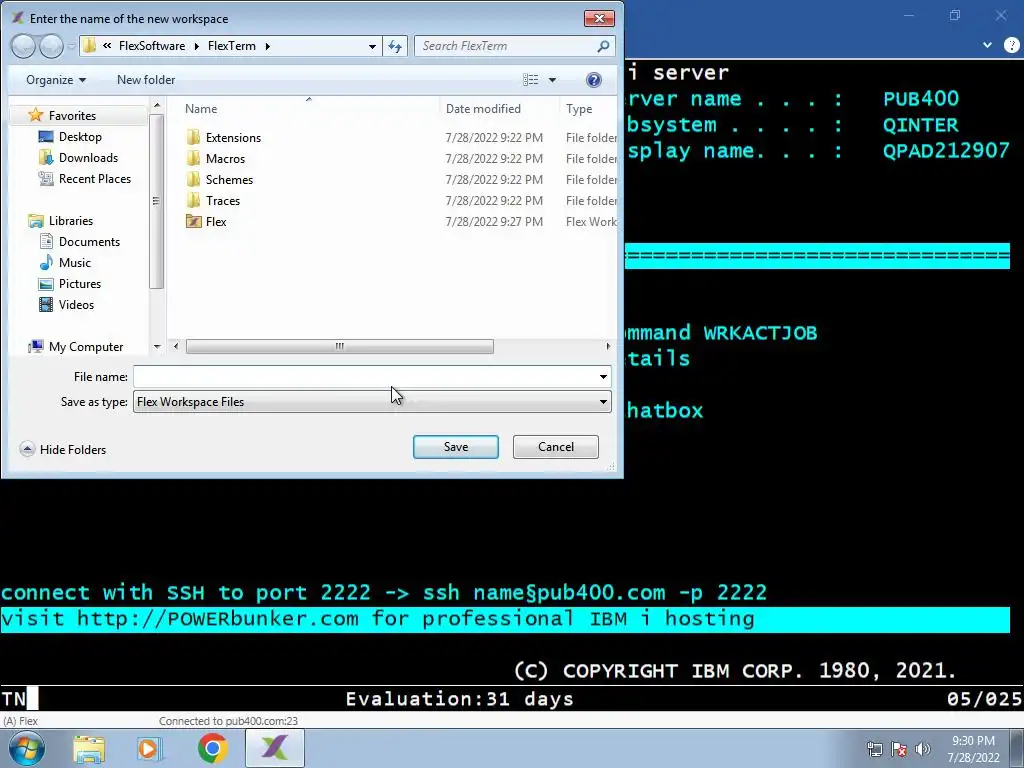
Task: Click in the File name input field
Action: tap(364, 377)
